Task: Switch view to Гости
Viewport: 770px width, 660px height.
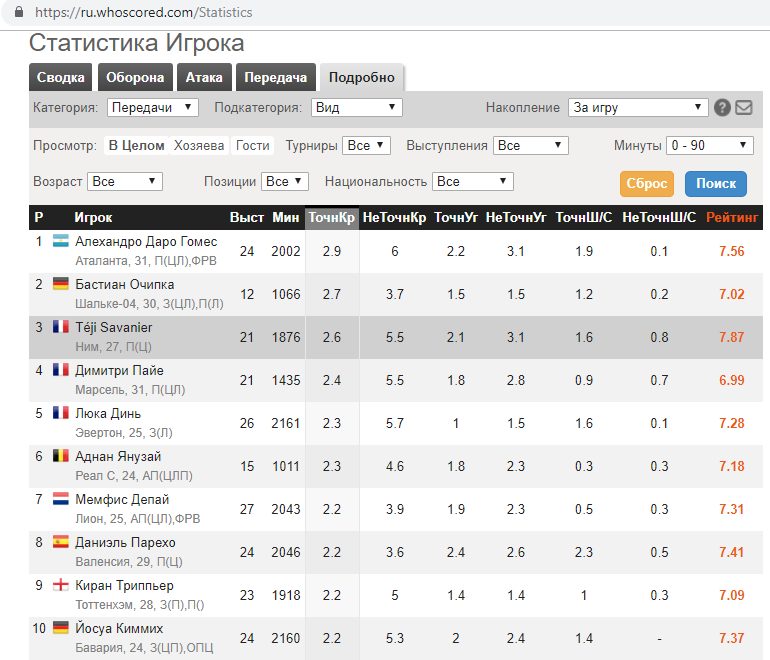Action: tap(253, 146)
